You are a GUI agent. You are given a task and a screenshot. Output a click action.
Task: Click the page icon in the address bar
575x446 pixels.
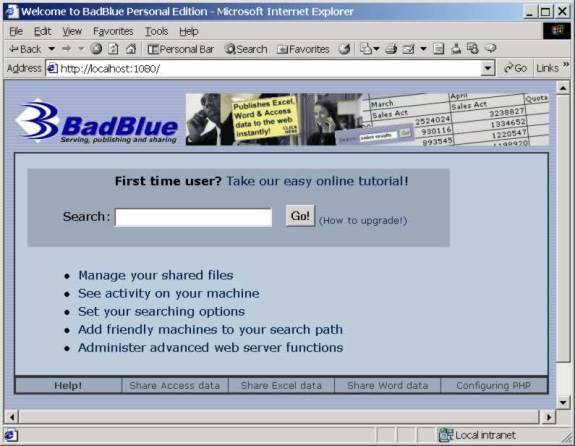(x=53, y=69)
